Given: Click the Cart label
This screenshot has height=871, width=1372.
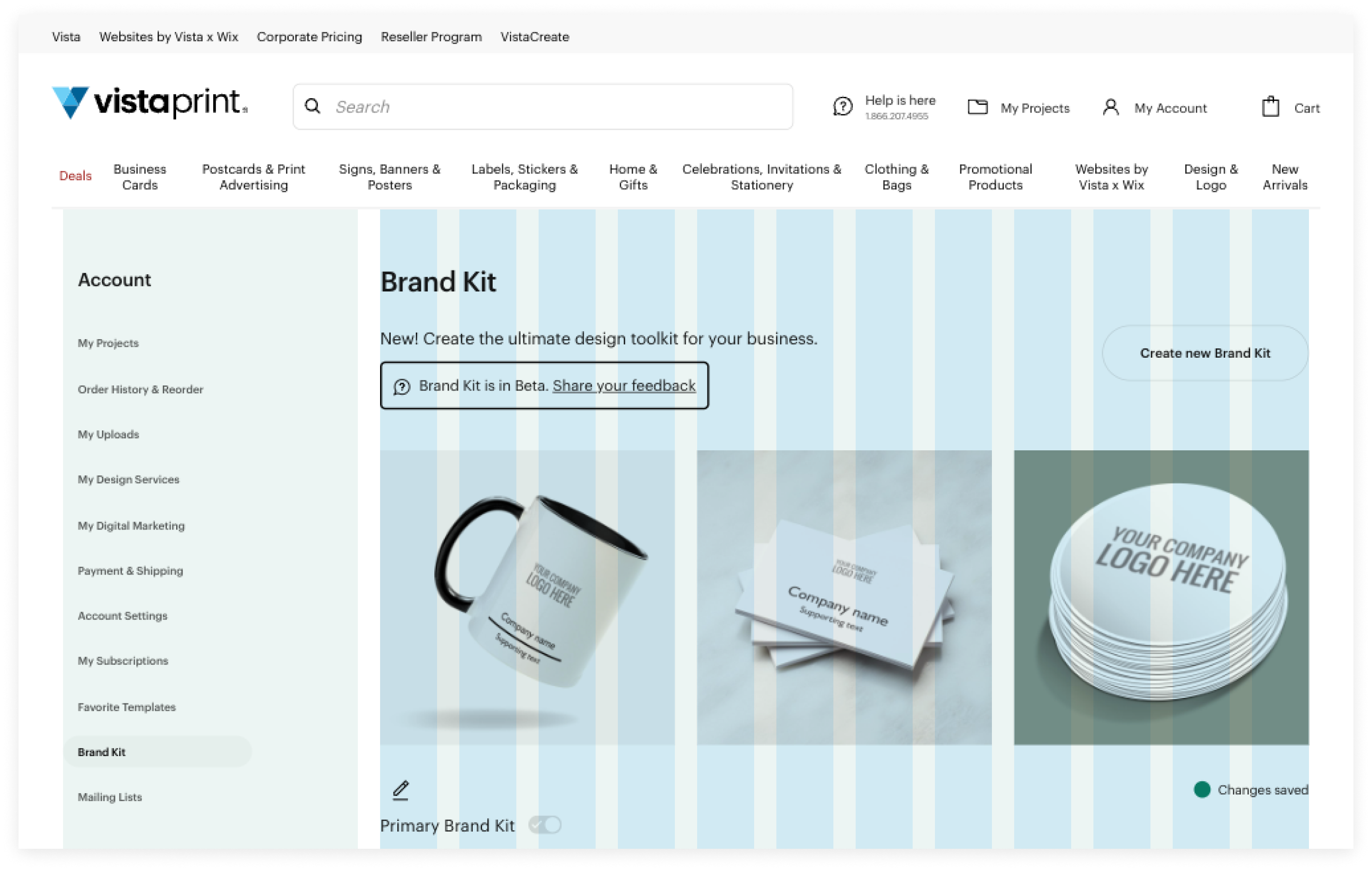Looking at the screenshot, I should (1307, 108).
